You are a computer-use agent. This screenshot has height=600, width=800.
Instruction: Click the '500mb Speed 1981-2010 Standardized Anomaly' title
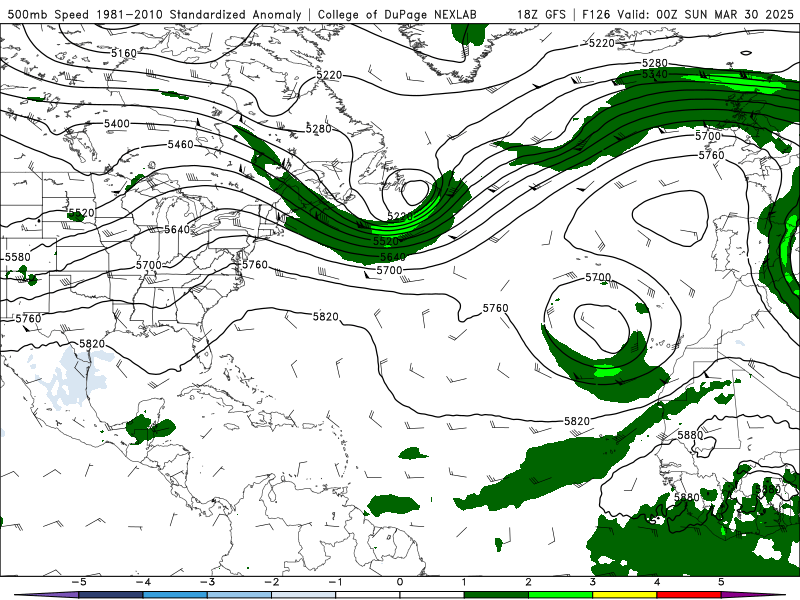(155, 14)
